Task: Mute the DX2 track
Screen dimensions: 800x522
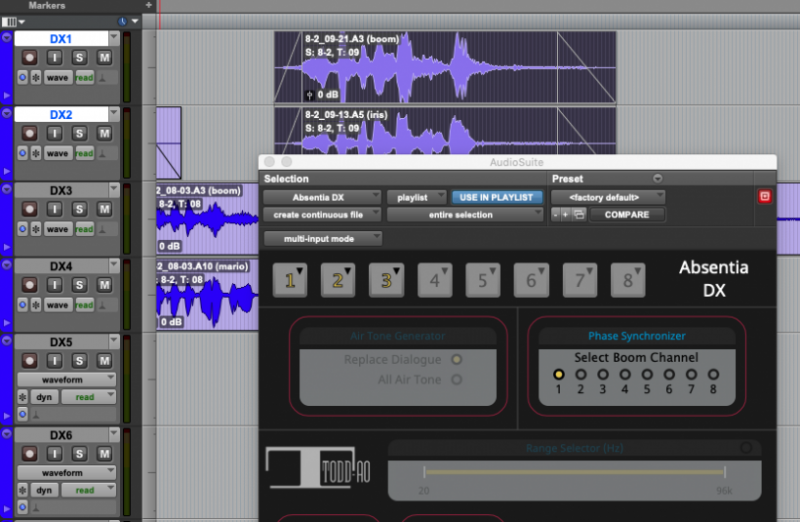Action: 104,134
